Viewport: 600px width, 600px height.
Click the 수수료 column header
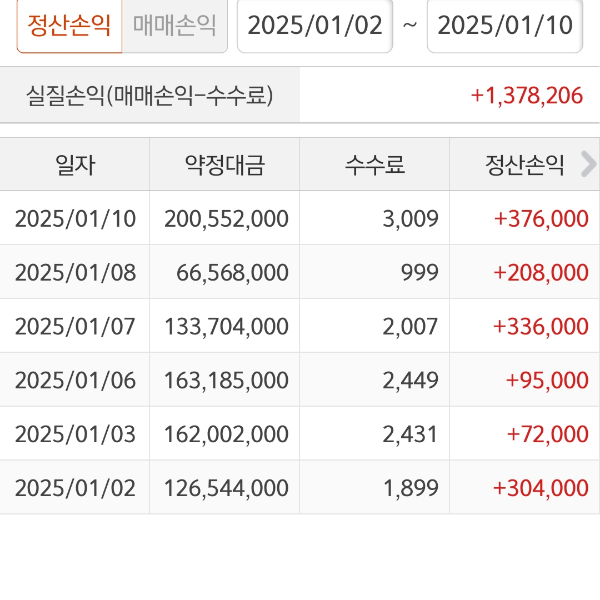[374, 164]
